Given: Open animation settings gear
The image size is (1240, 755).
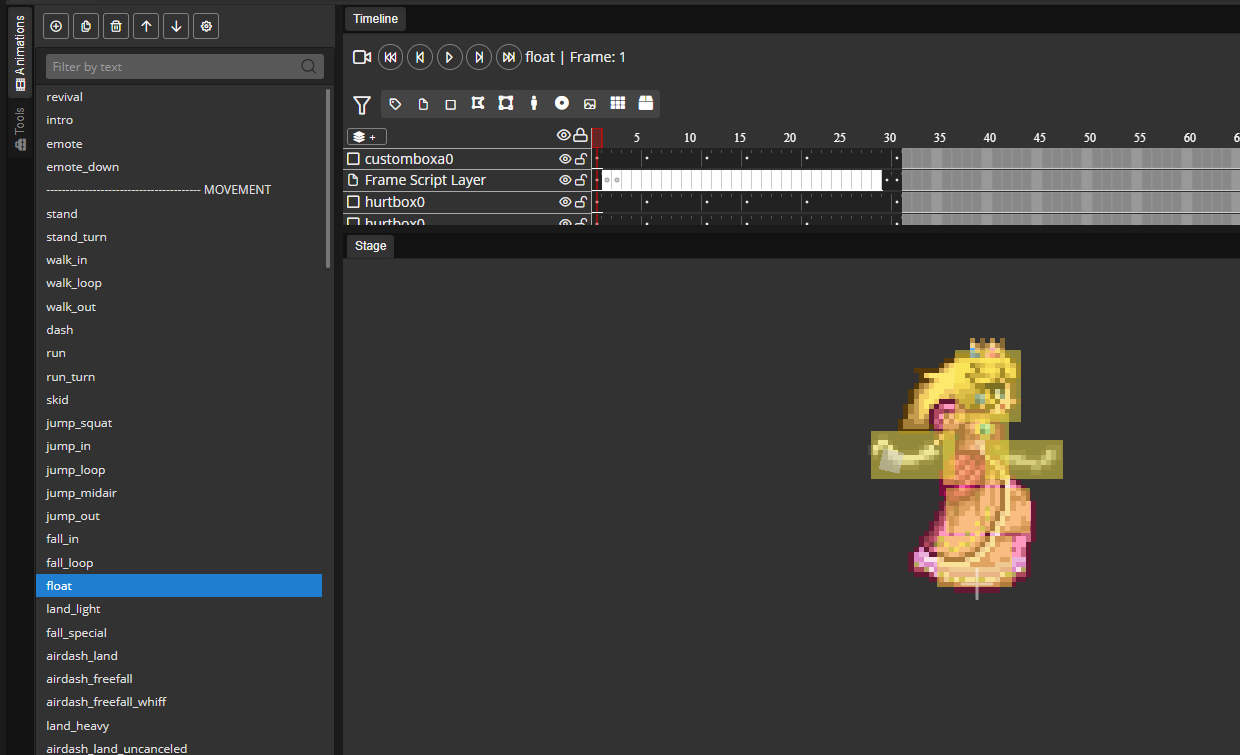Looking at the screenshot, I should [207, 27].
